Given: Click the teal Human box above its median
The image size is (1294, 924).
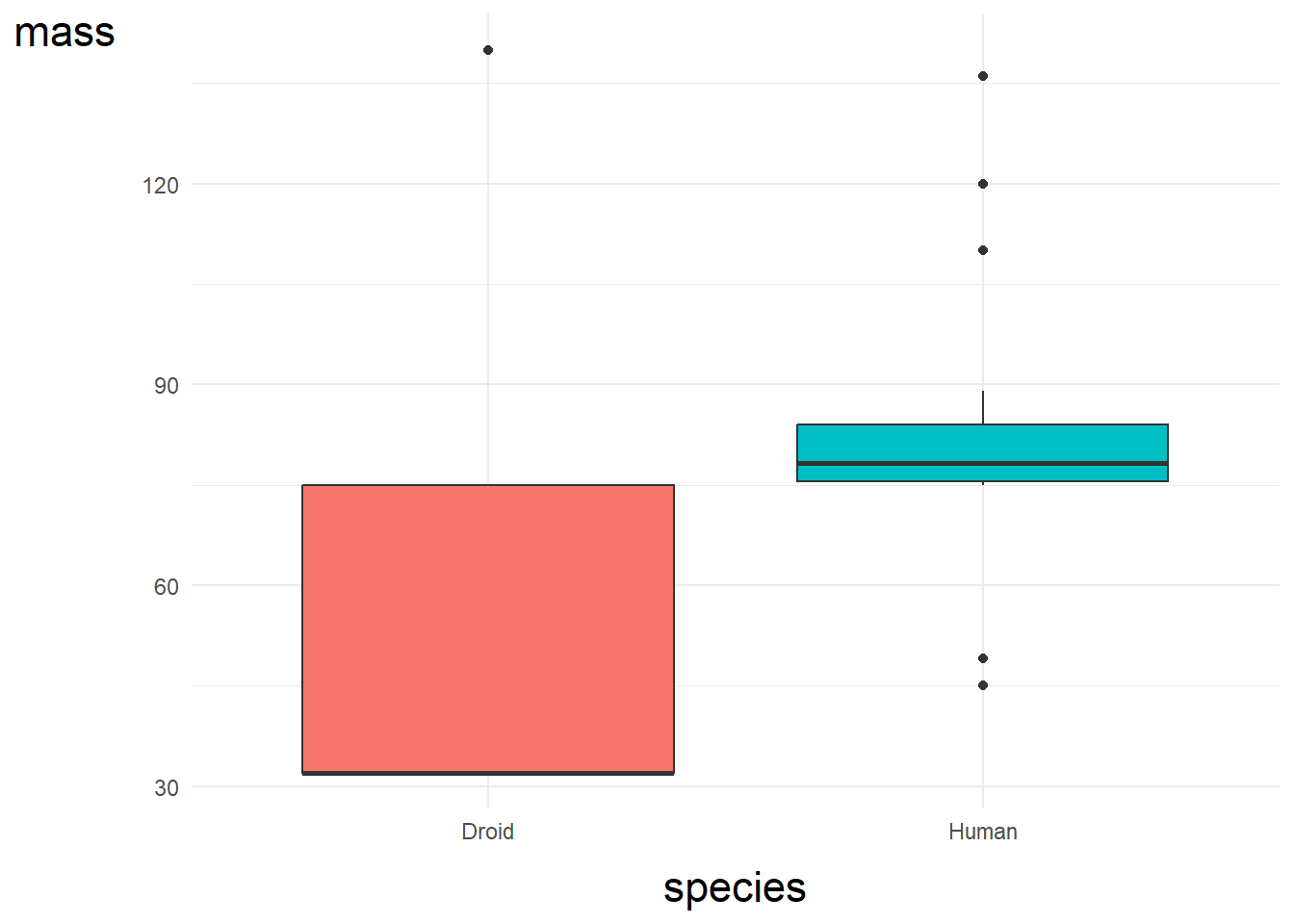Looking at the screenshot, I should coord(983,443).
